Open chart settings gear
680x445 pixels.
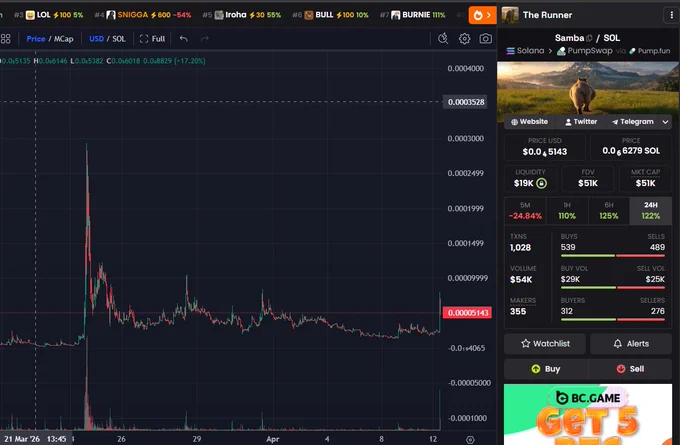tap(464, 39)
